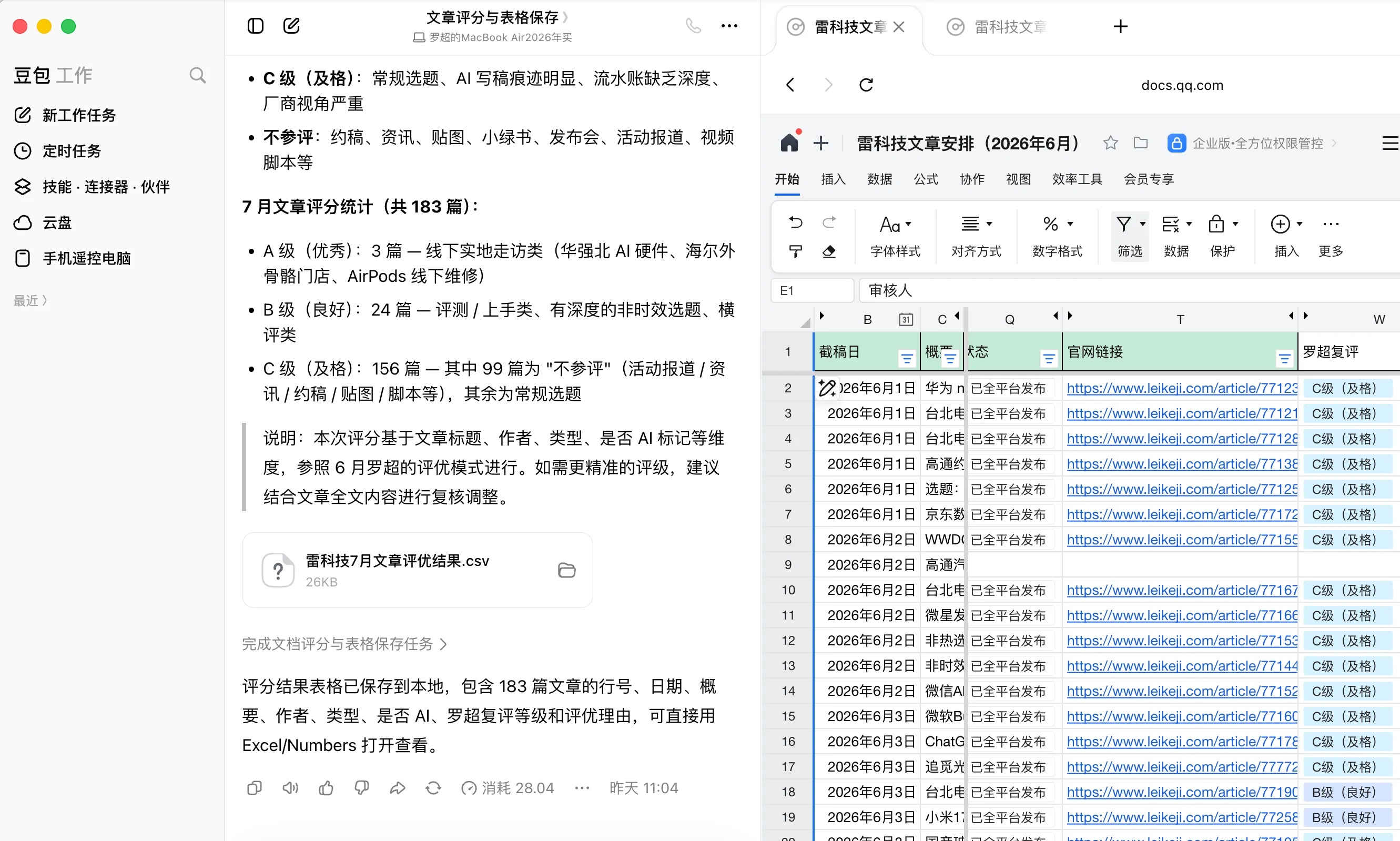
Task: Open link https://www.leikeji.com/article/77190
Action: 1181,792
